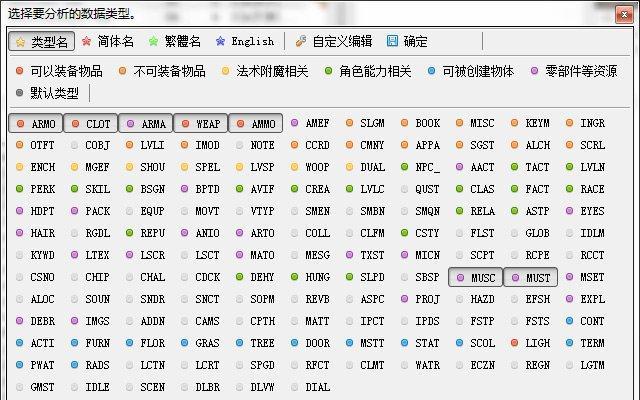Select the FURN data type
This screenshot has height=400, width=640.
tap(91, 344)
